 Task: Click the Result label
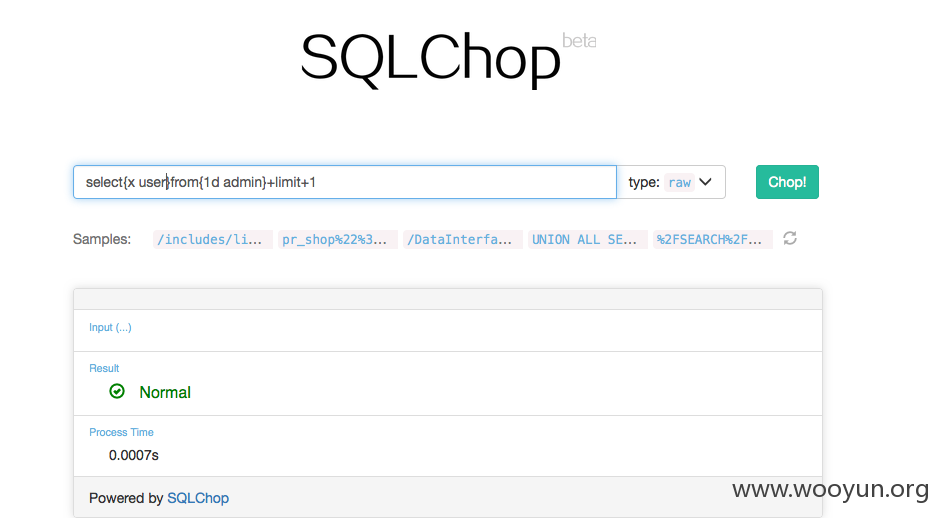[104, 368]
